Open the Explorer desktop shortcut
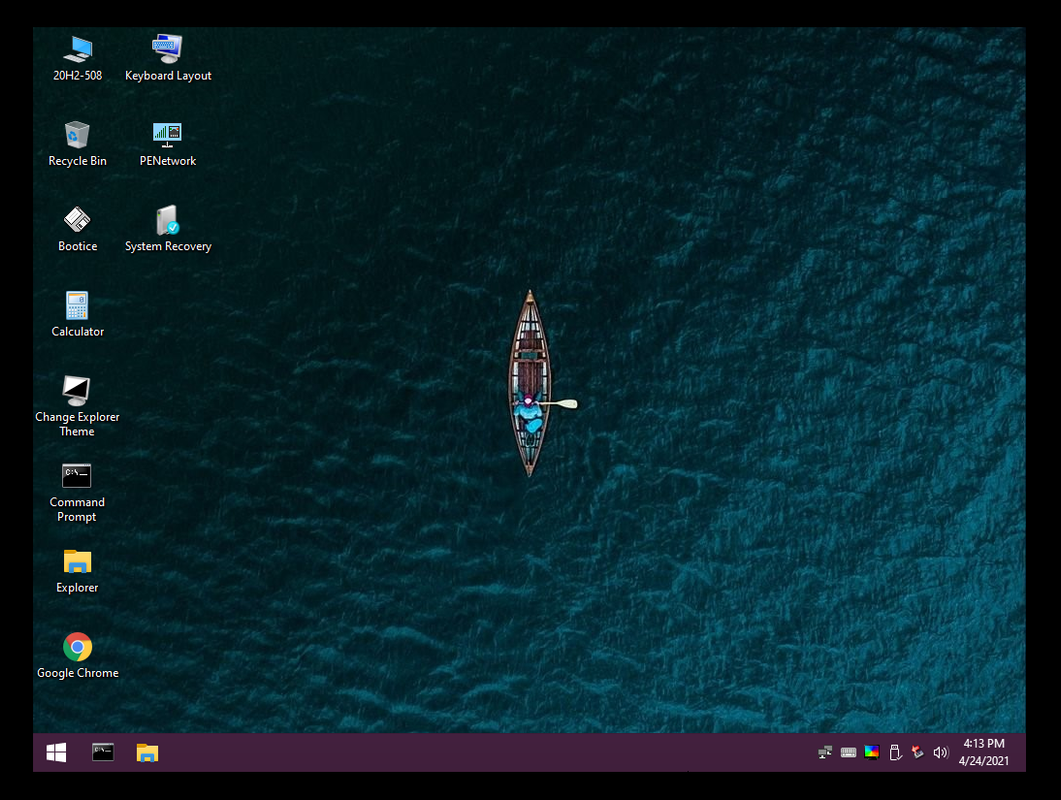Screen dimensions: 1061x800 tap(77, 571)
